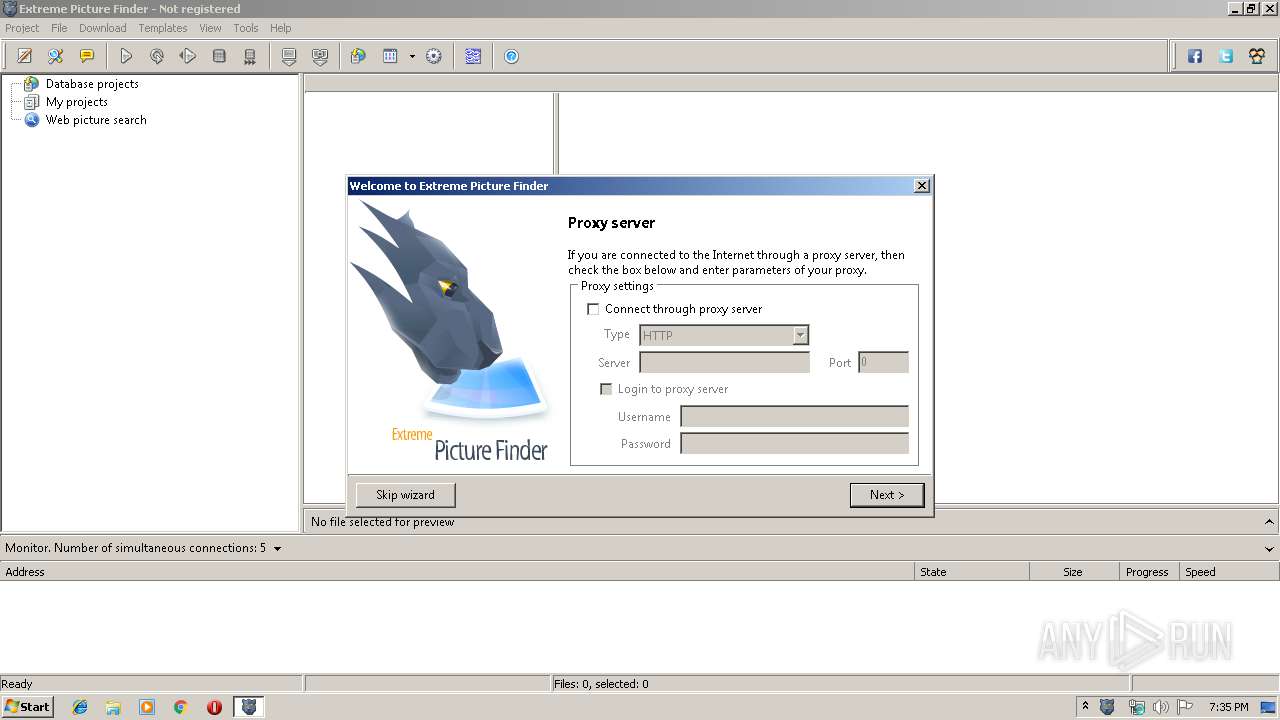1280x720 pixels.
Task: Click the Progress column header
Action: [x=1148, y=572]
